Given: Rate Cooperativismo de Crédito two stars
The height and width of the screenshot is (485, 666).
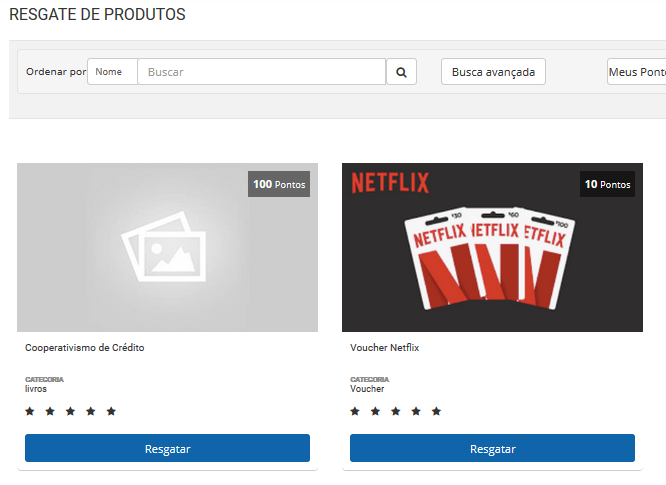Looking at the screenshot, I should pos(50,411).
